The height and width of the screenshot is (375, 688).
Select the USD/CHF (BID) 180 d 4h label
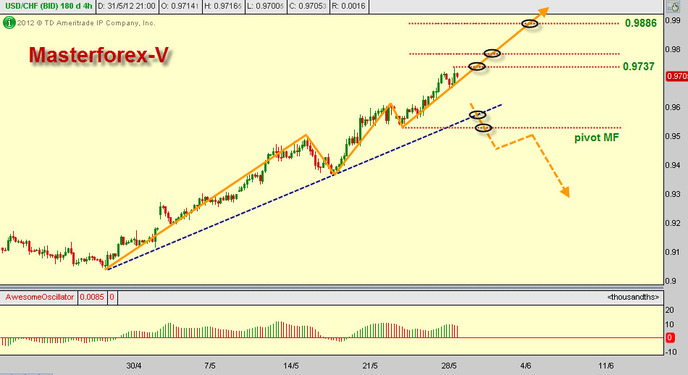(47, 7)
